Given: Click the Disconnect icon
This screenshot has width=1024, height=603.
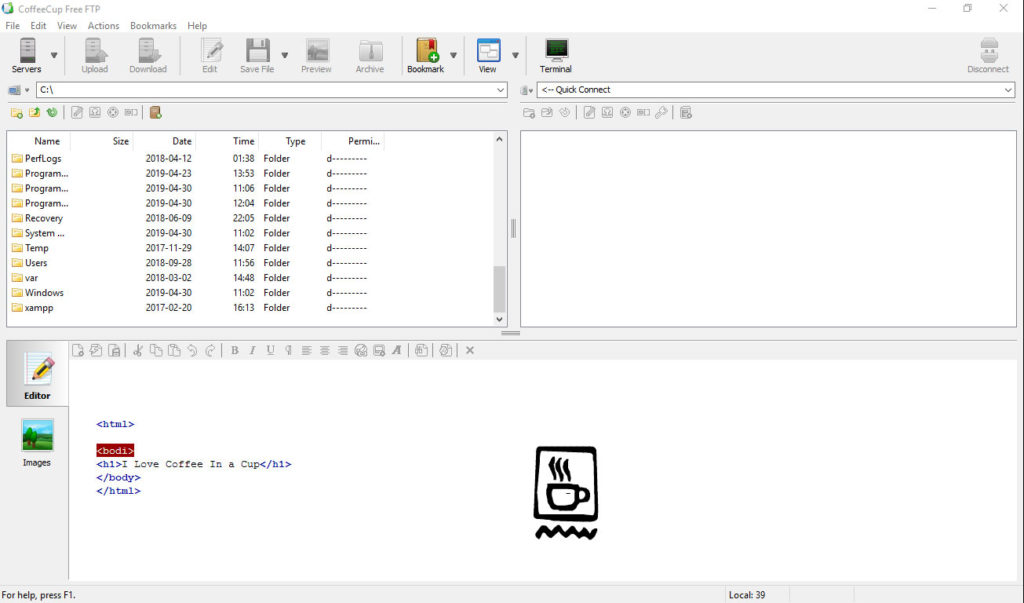Looking at the screenshot, I should coord(988,54).
